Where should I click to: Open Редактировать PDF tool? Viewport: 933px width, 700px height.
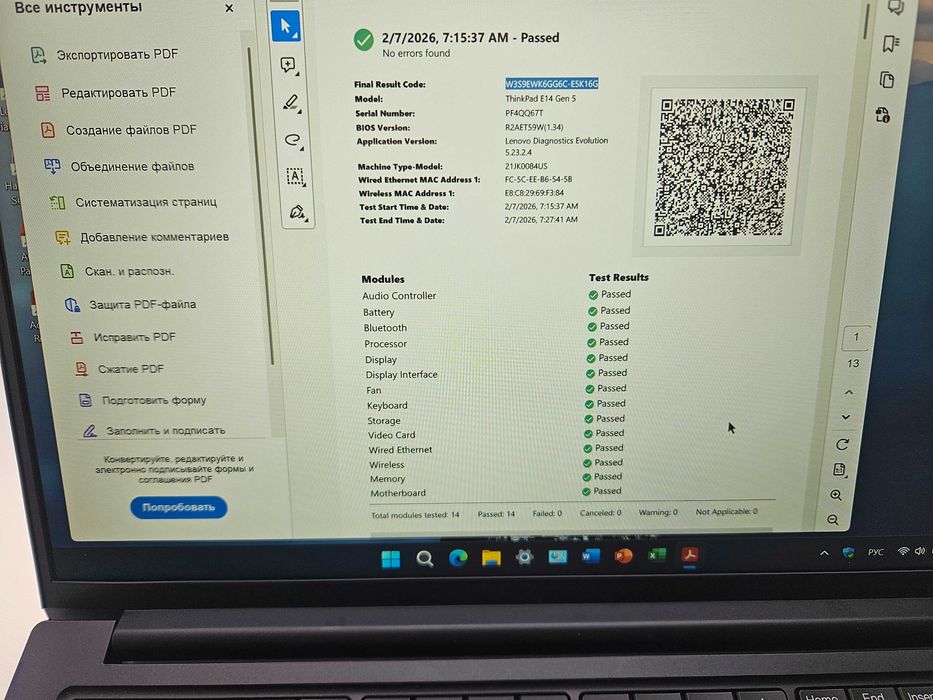click(x=105, y=93)
